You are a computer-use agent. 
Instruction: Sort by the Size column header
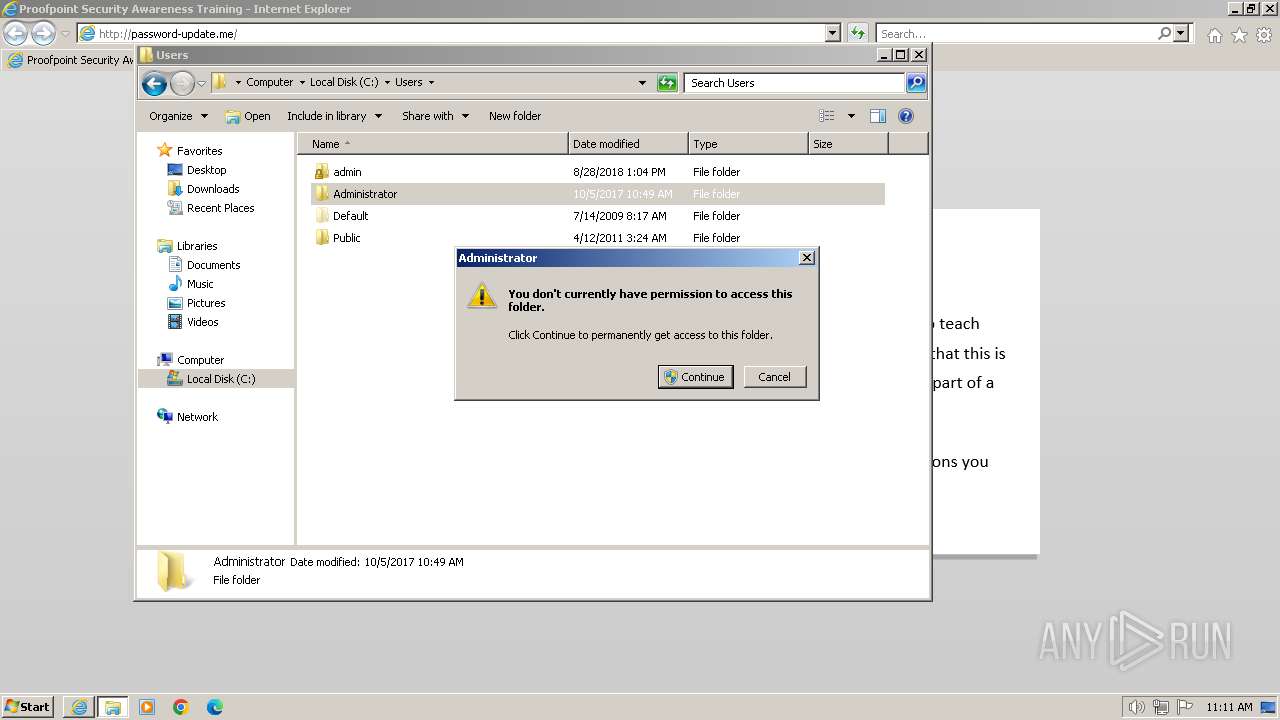[848, 144]
